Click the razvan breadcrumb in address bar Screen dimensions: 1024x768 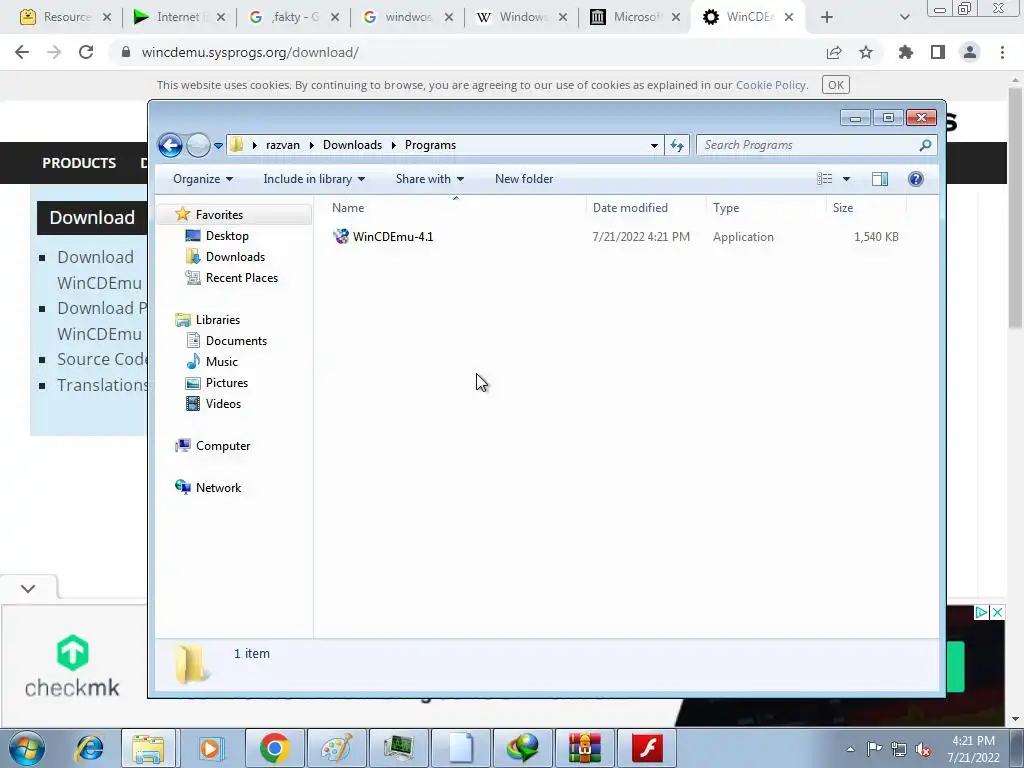pos(283,145)
